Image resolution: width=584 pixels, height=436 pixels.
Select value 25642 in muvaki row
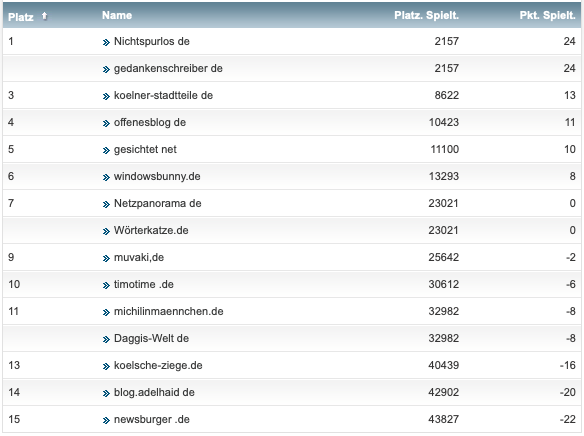pyautogui.click(x=444, y=257)
